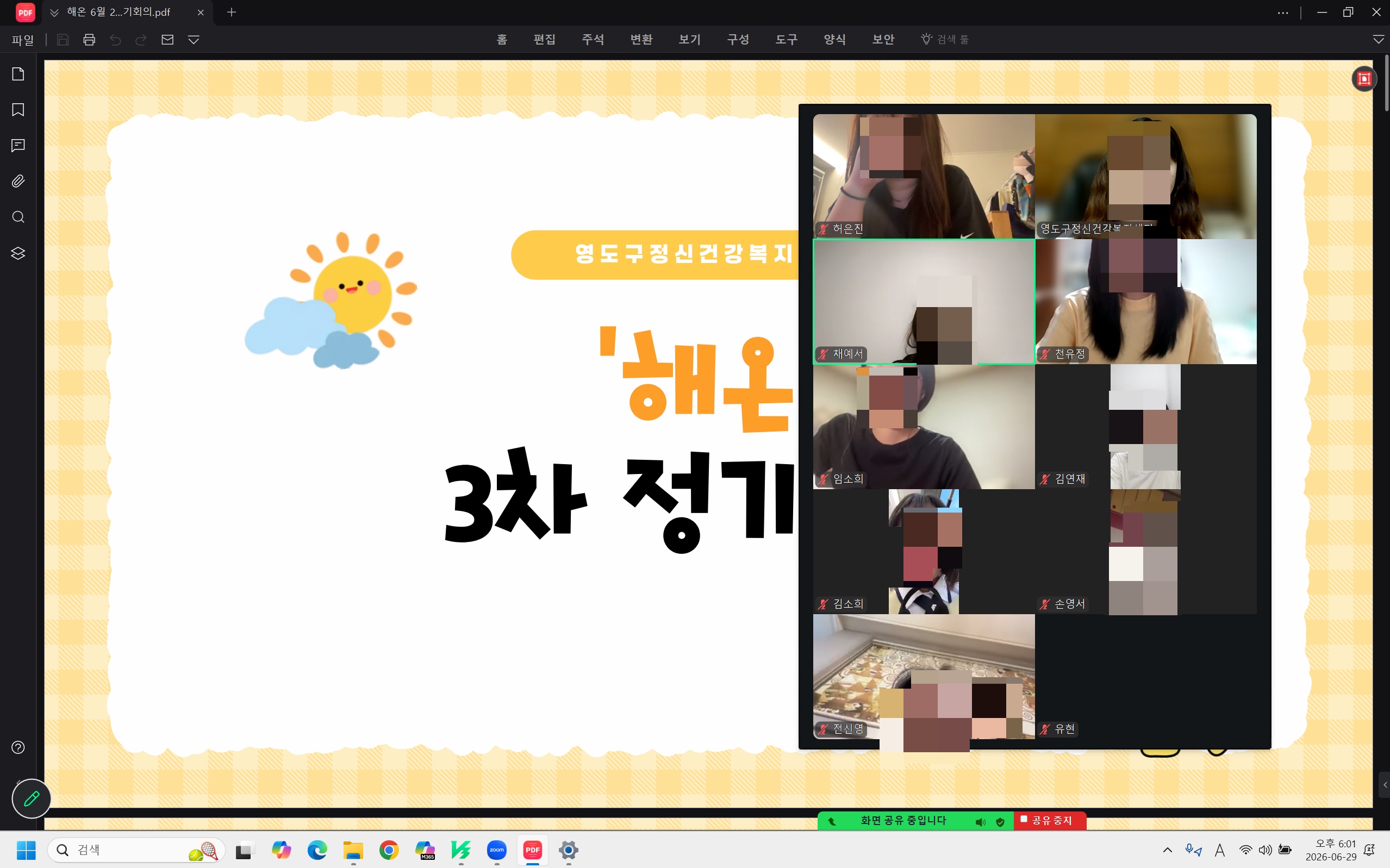
Task: Click the 공유 중지 stop share button
Action: point(1050,821)
